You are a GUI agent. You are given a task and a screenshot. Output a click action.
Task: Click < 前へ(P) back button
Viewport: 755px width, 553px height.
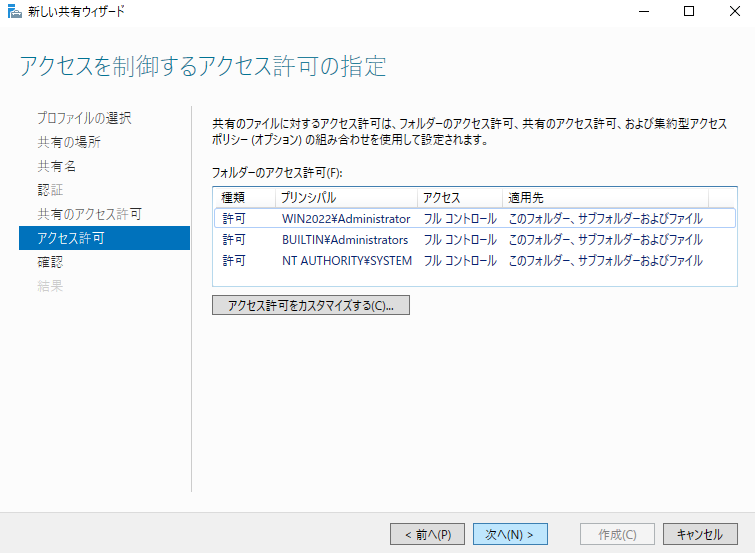tap(427, 534)
